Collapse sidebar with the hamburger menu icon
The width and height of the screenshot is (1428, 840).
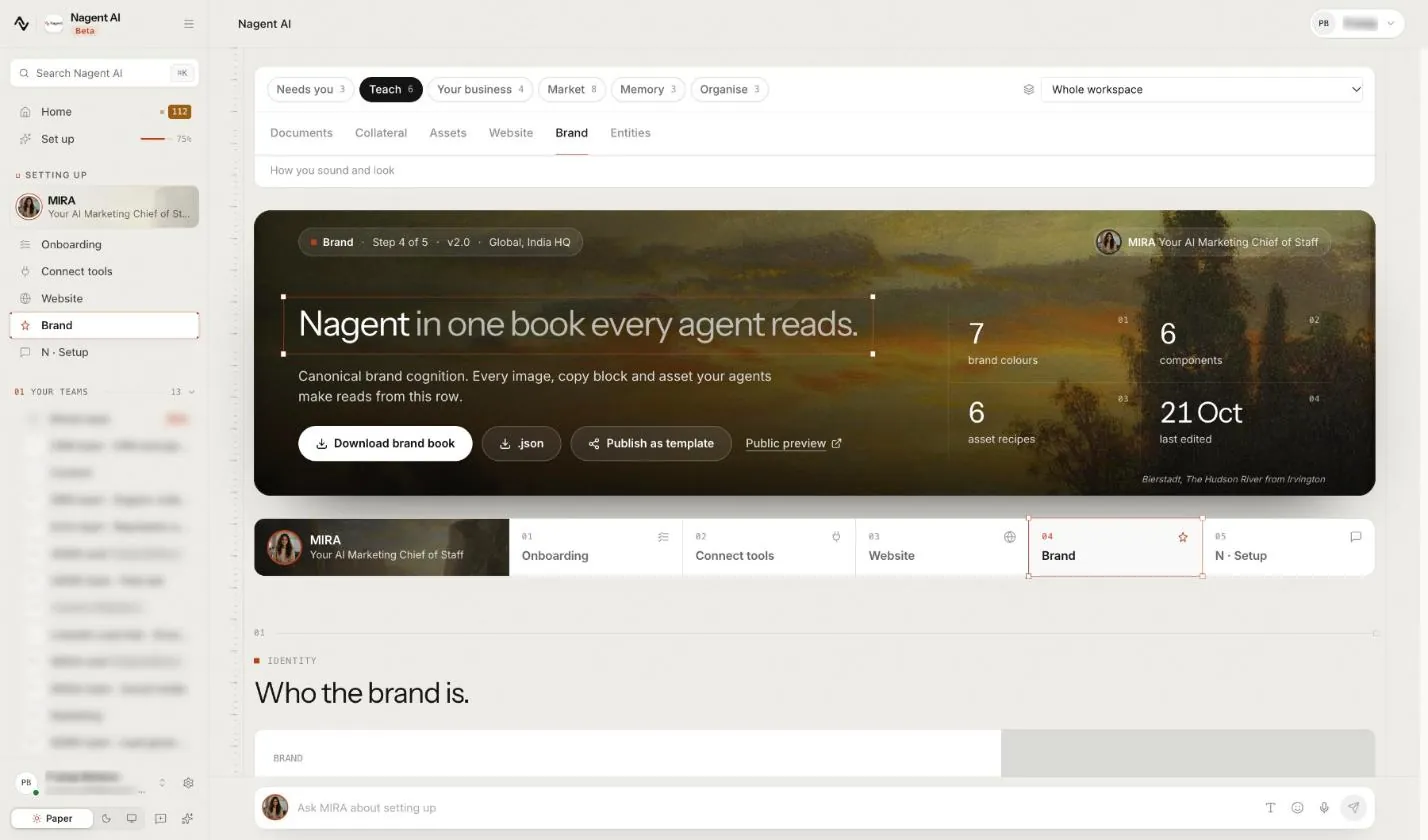click(189, 24)
